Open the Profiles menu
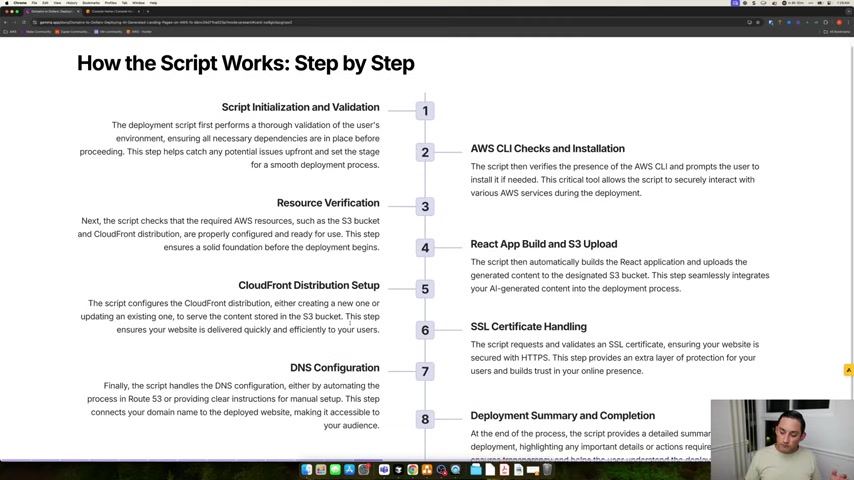 point(111,3)
